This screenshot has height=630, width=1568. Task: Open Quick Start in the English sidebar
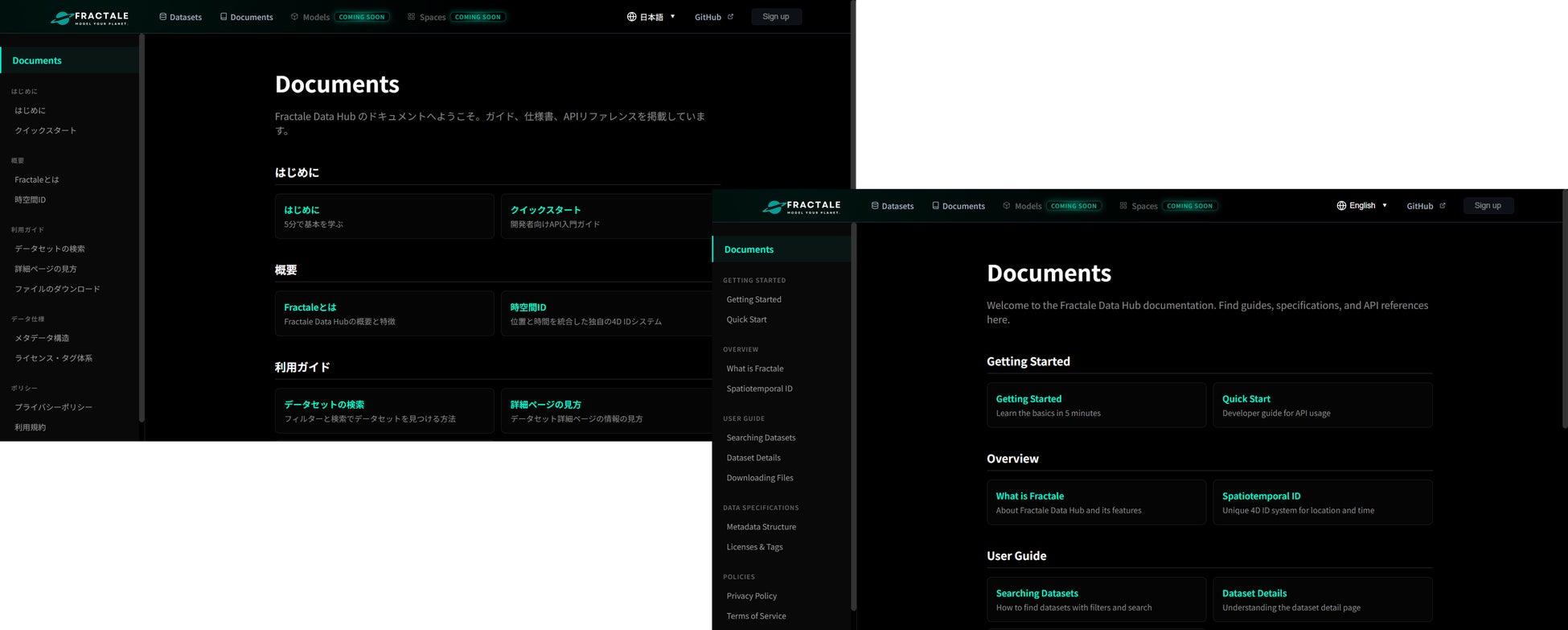point(747,319)
